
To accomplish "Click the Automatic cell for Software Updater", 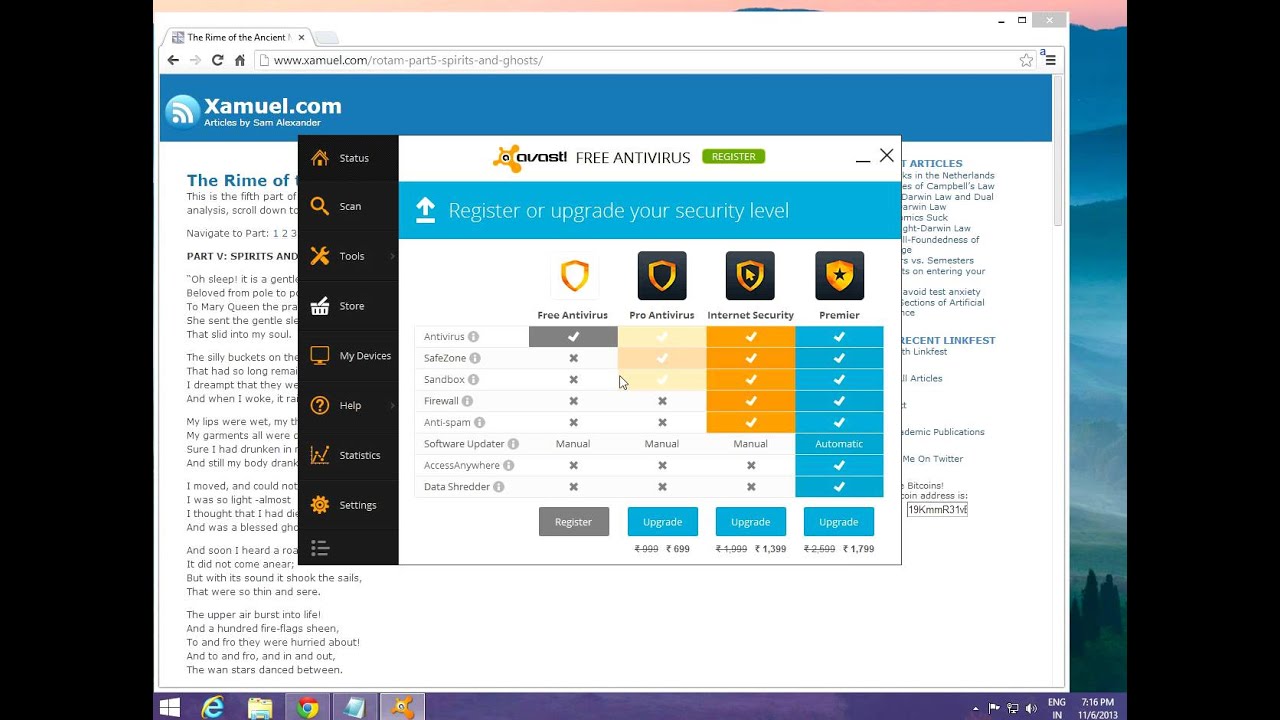I will point(839,444).
